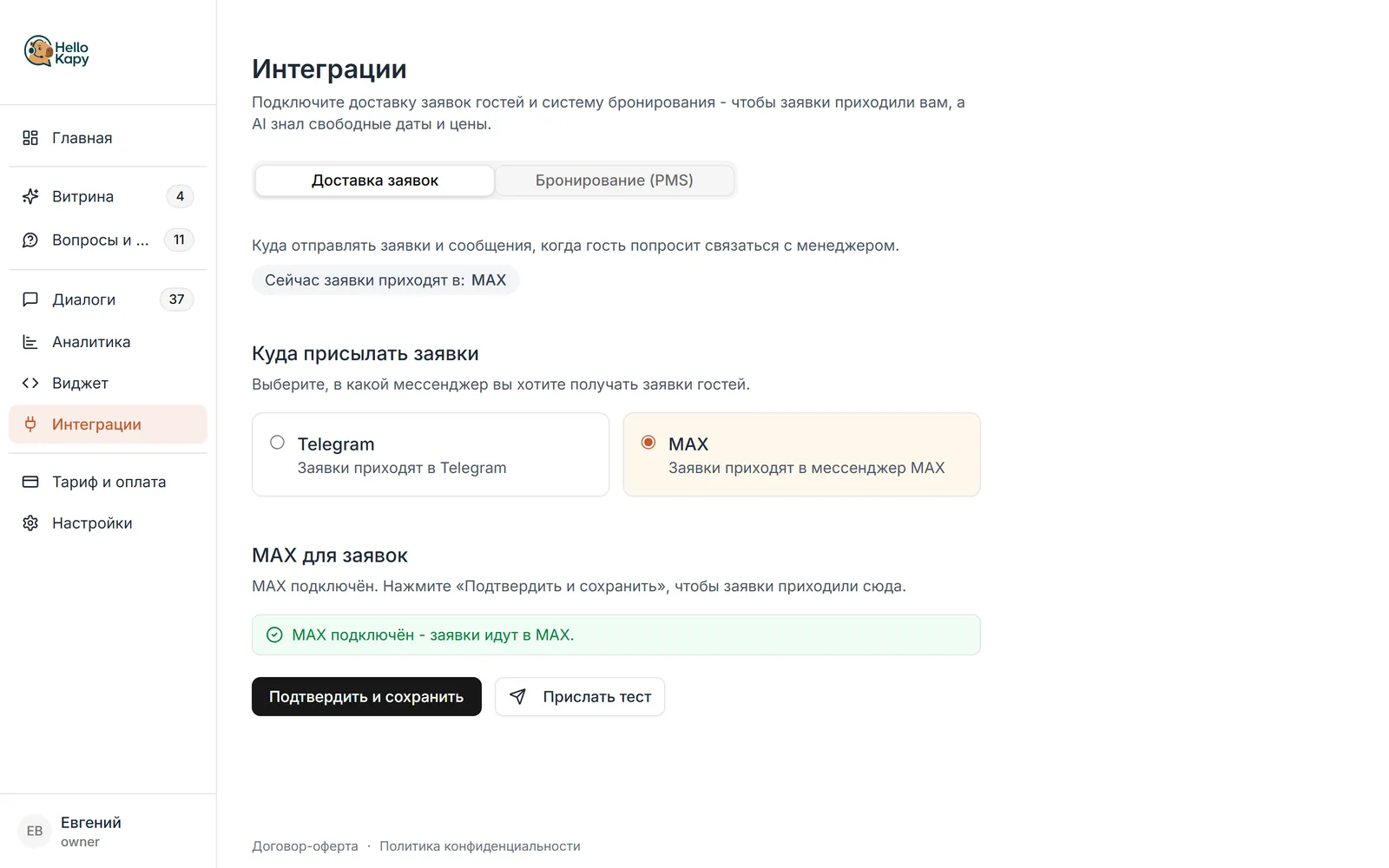Select the MAX radio button
This screenshot has width=1389, height=868.
(x=648, y=443)
